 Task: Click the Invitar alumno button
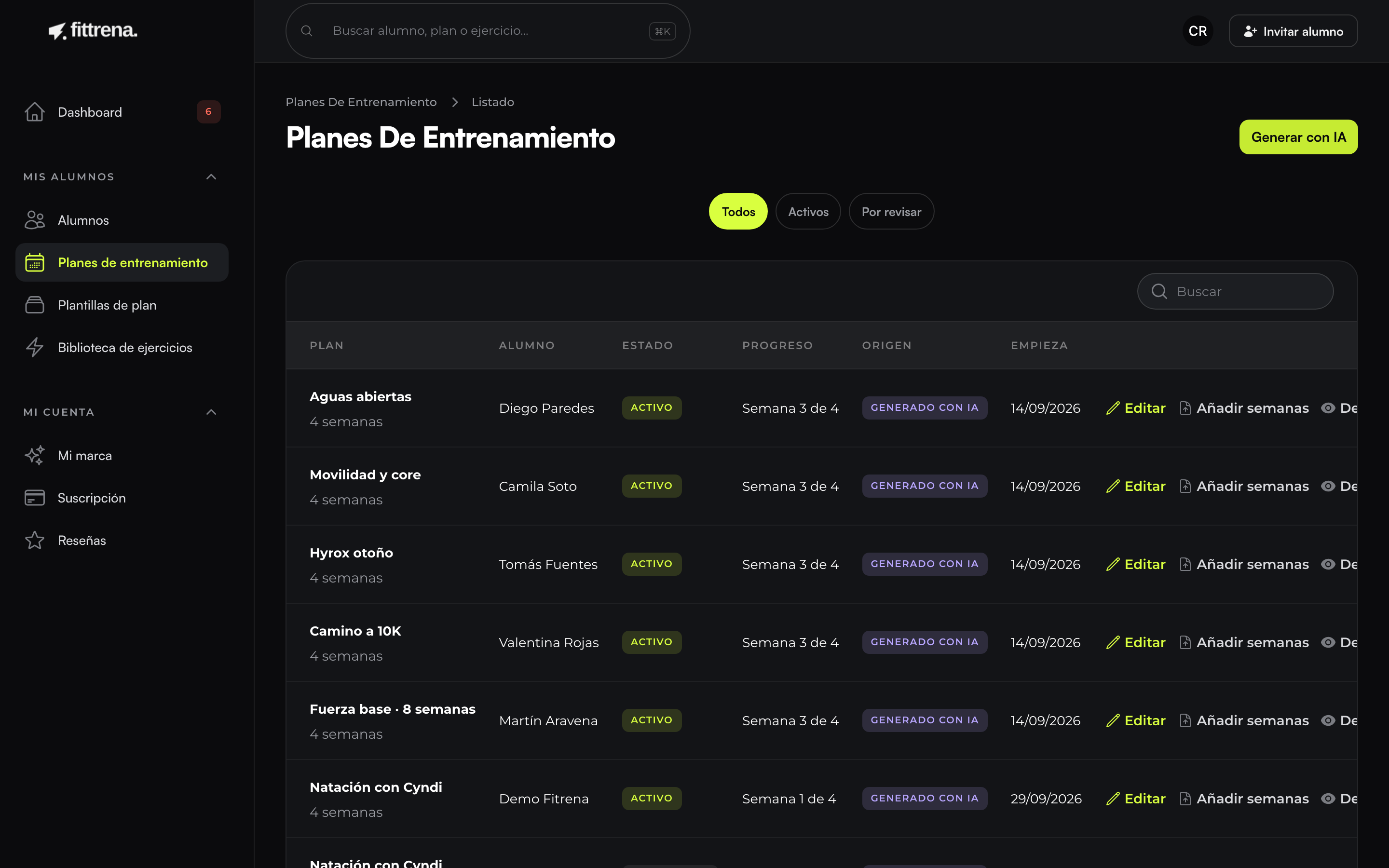(1293, 31)
